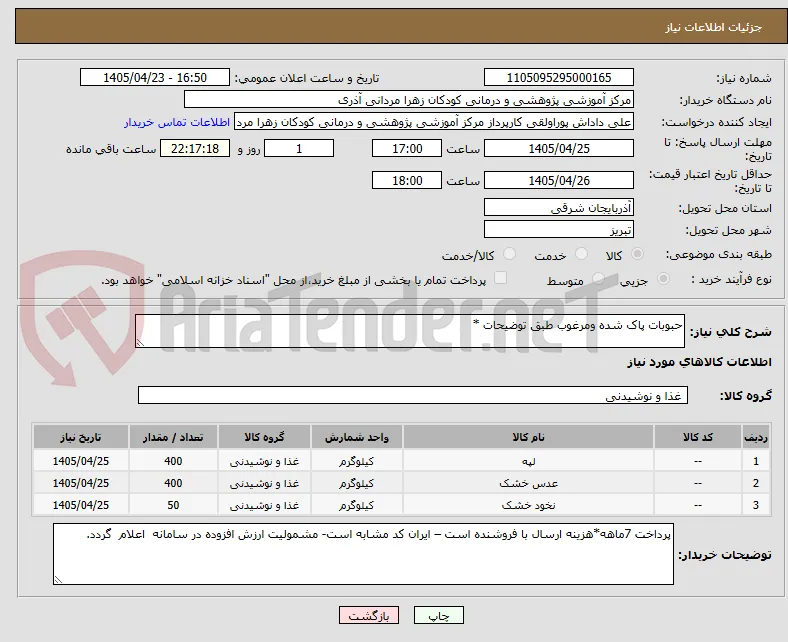The image size is (788, 642).
Task: Select the متوسط purchase type radio
Action: [598, 279]
